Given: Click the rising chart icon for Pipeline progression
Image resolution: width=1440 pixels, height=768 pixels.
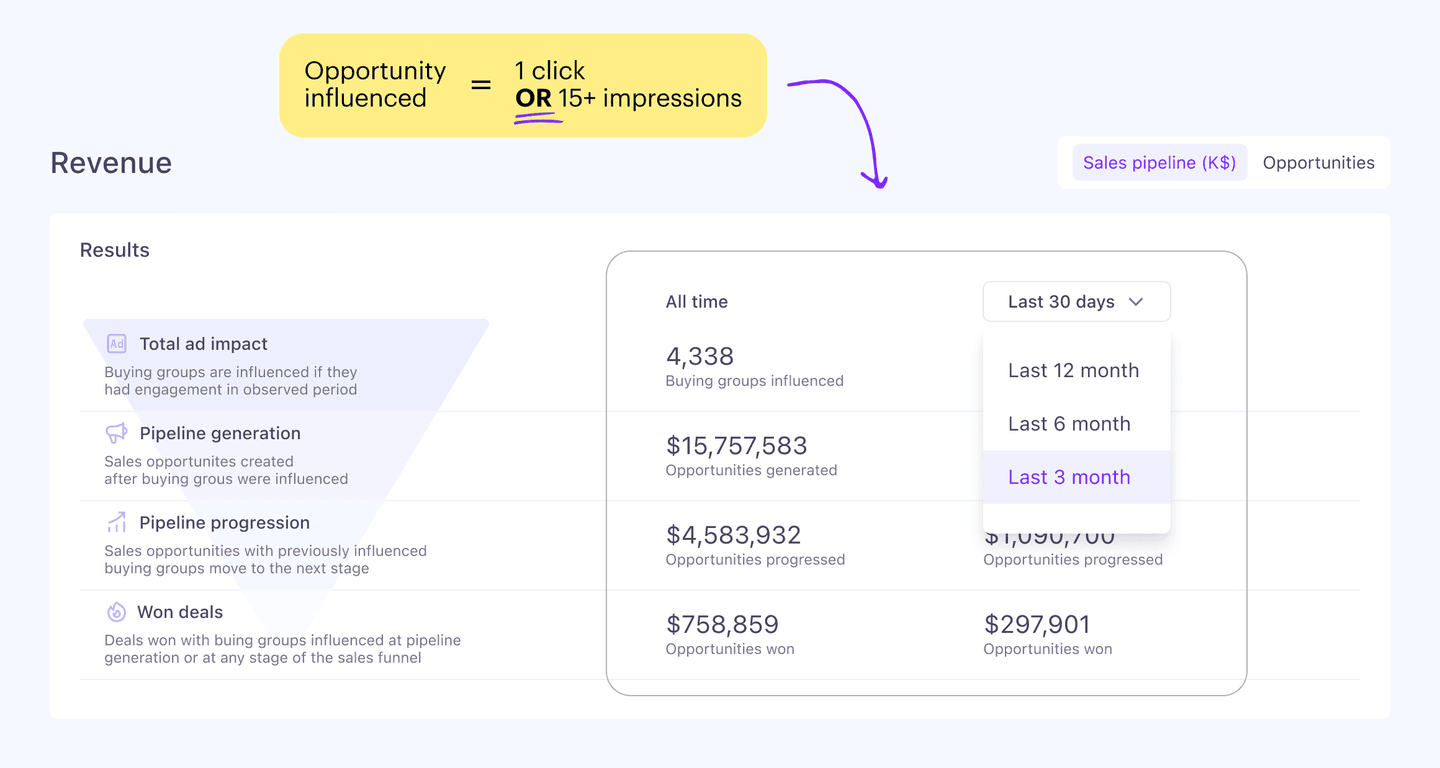Looking at the screenshot, I should (117, 523).
